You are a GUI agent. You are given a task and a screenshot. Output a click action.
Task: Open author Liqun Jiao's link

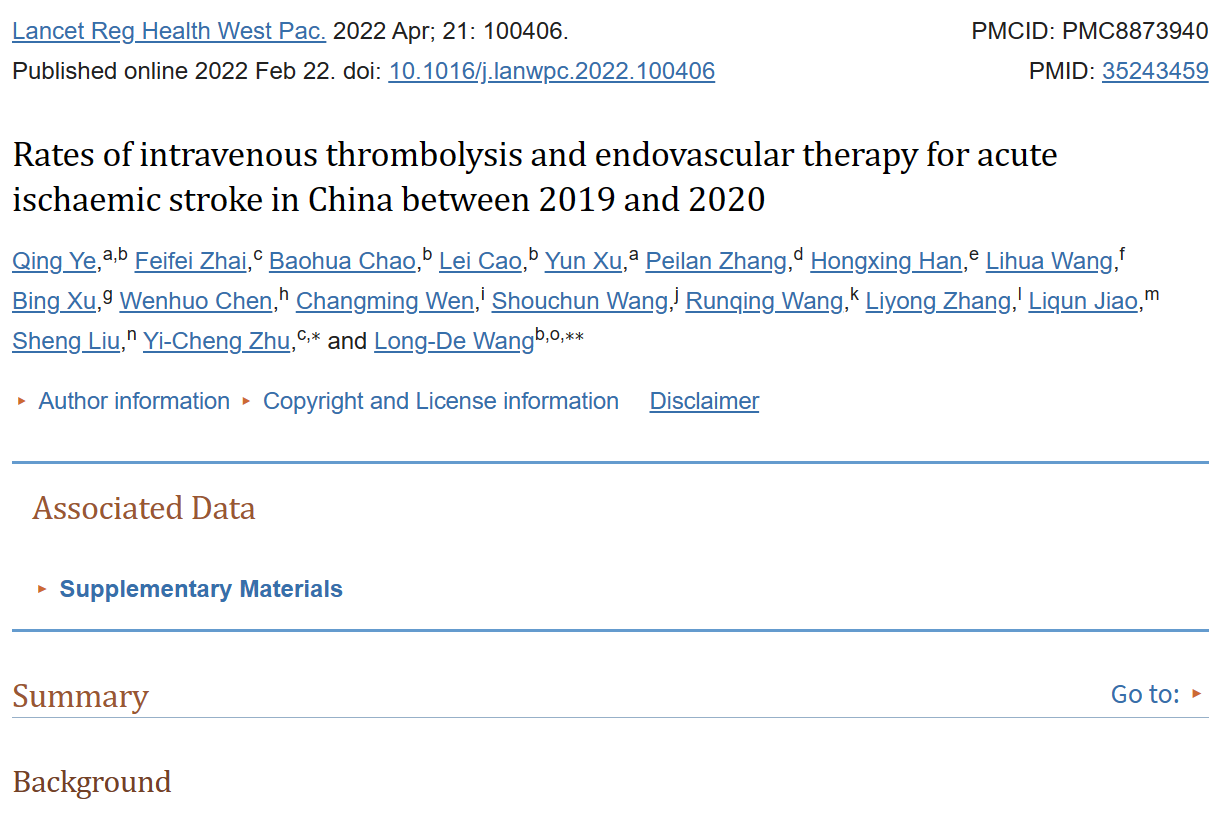tap(1083, 301)
